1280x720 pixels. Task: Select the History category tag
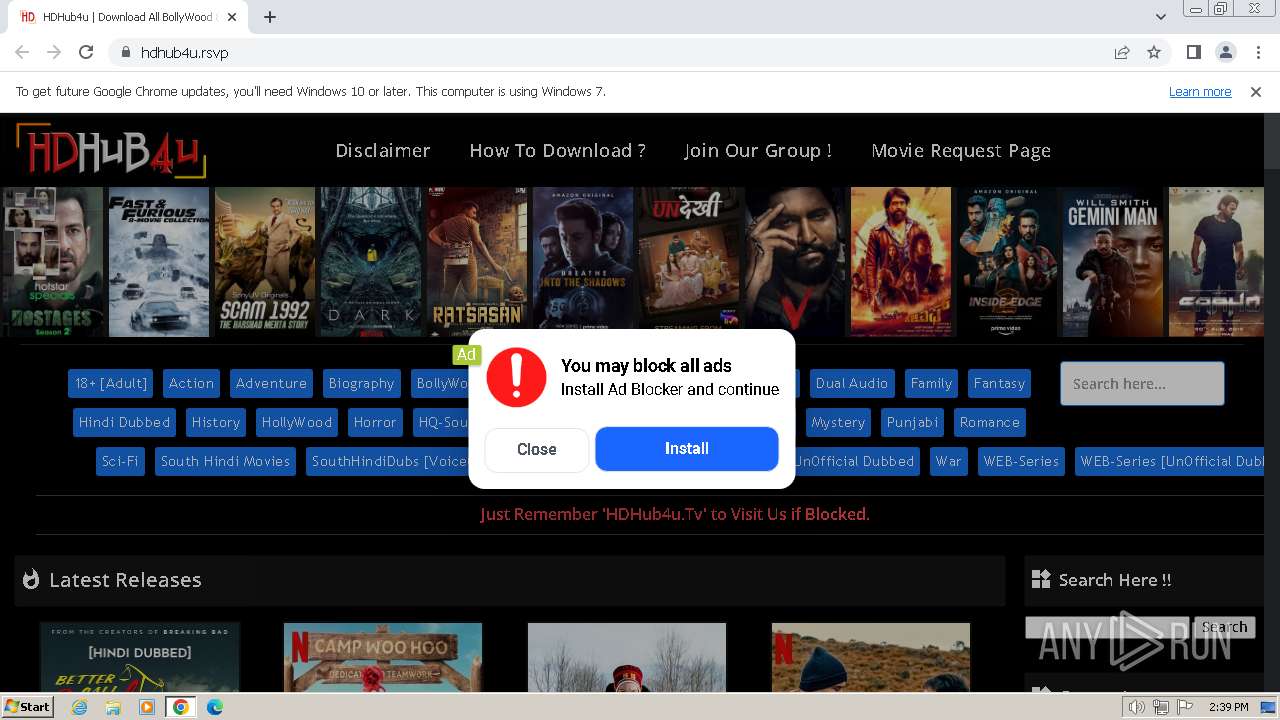click(216, 422)
